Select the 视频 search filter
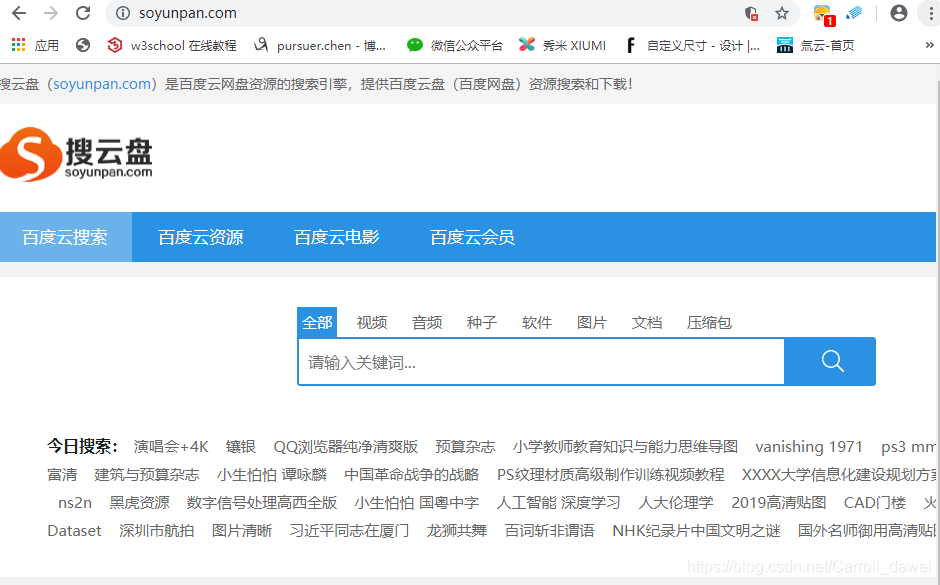940x585 pixels. coord(371,322)
